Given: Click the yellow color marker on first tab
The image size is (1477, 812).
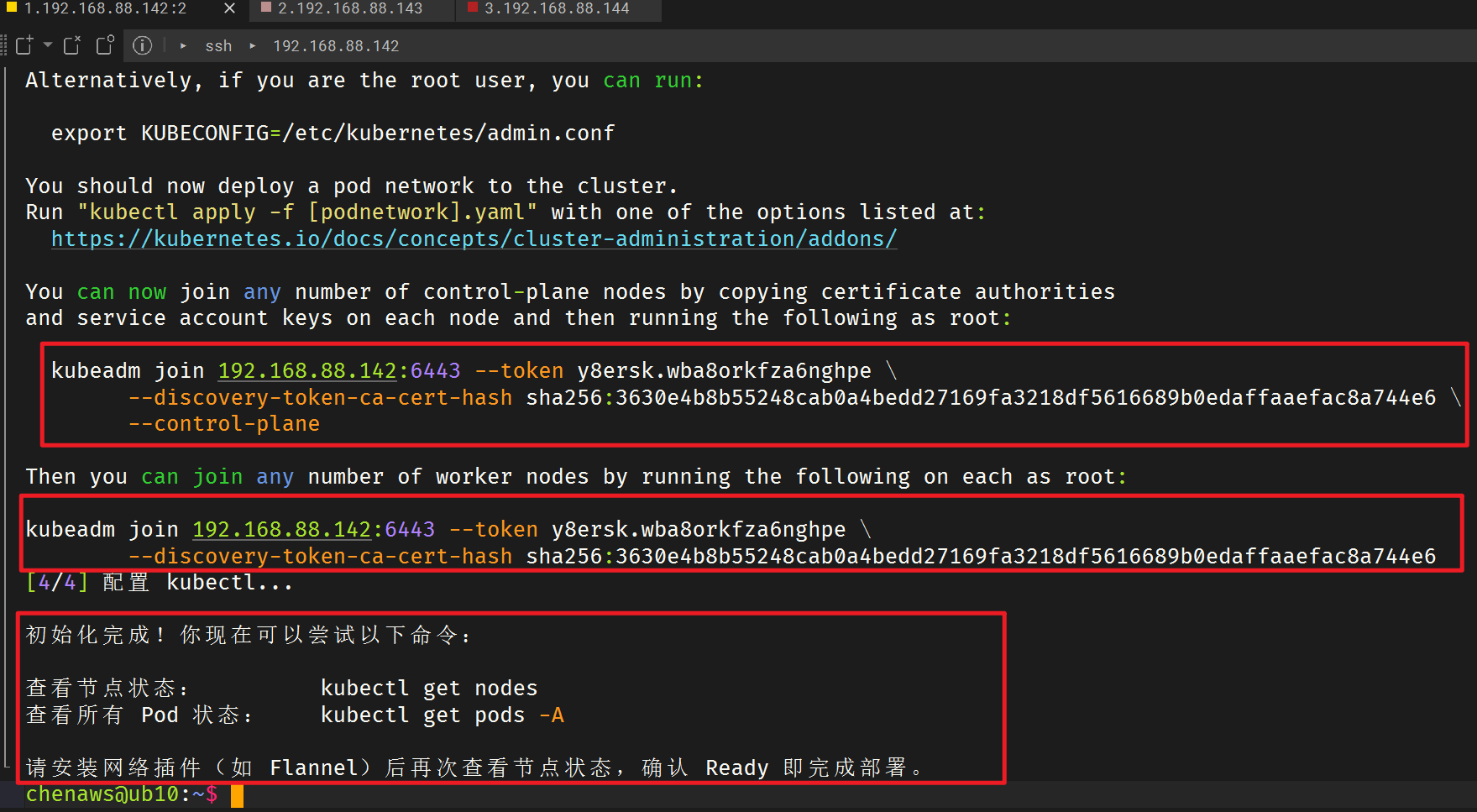Looking at the screenshot, I should pyautogui.click(x=12, y=7).
